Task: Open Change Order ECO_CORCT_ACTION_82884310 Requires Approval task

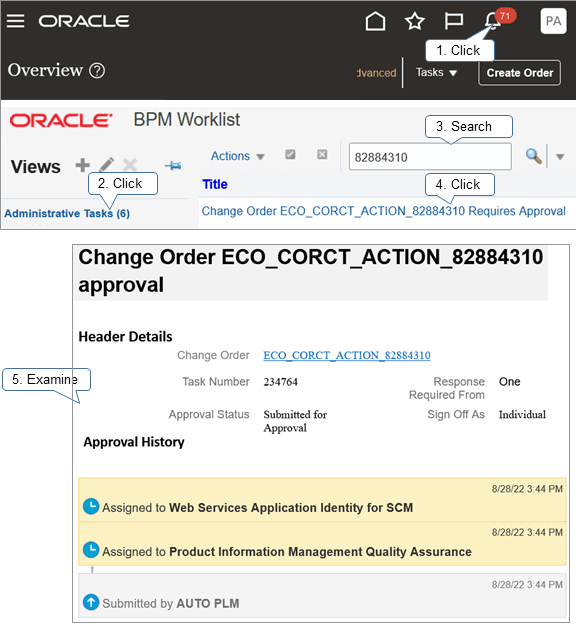Action: click(383, 211)
